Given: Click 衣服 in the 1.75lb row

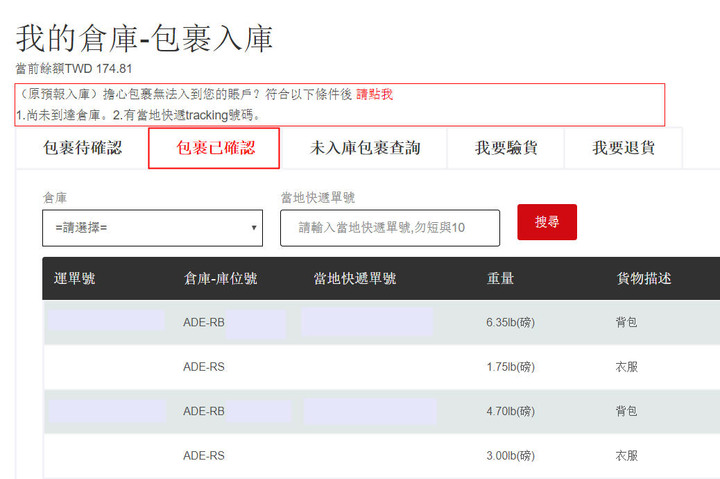Looking at the screenshot, I should coord(626,367).
